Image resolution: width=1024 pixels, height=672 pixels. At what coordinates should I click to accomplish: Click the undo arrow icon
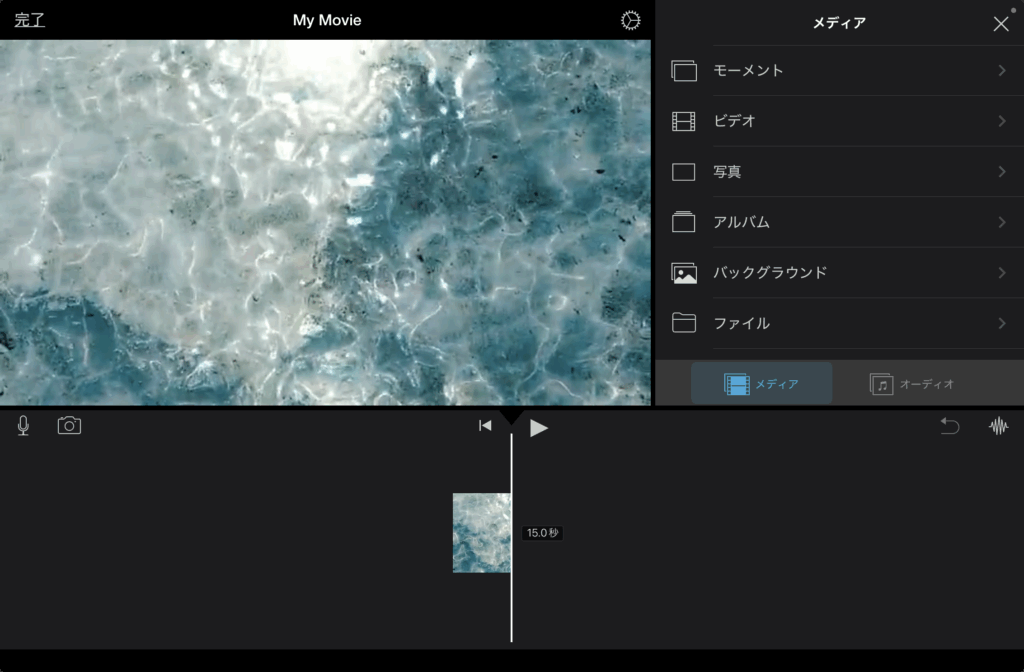[949, 426]
